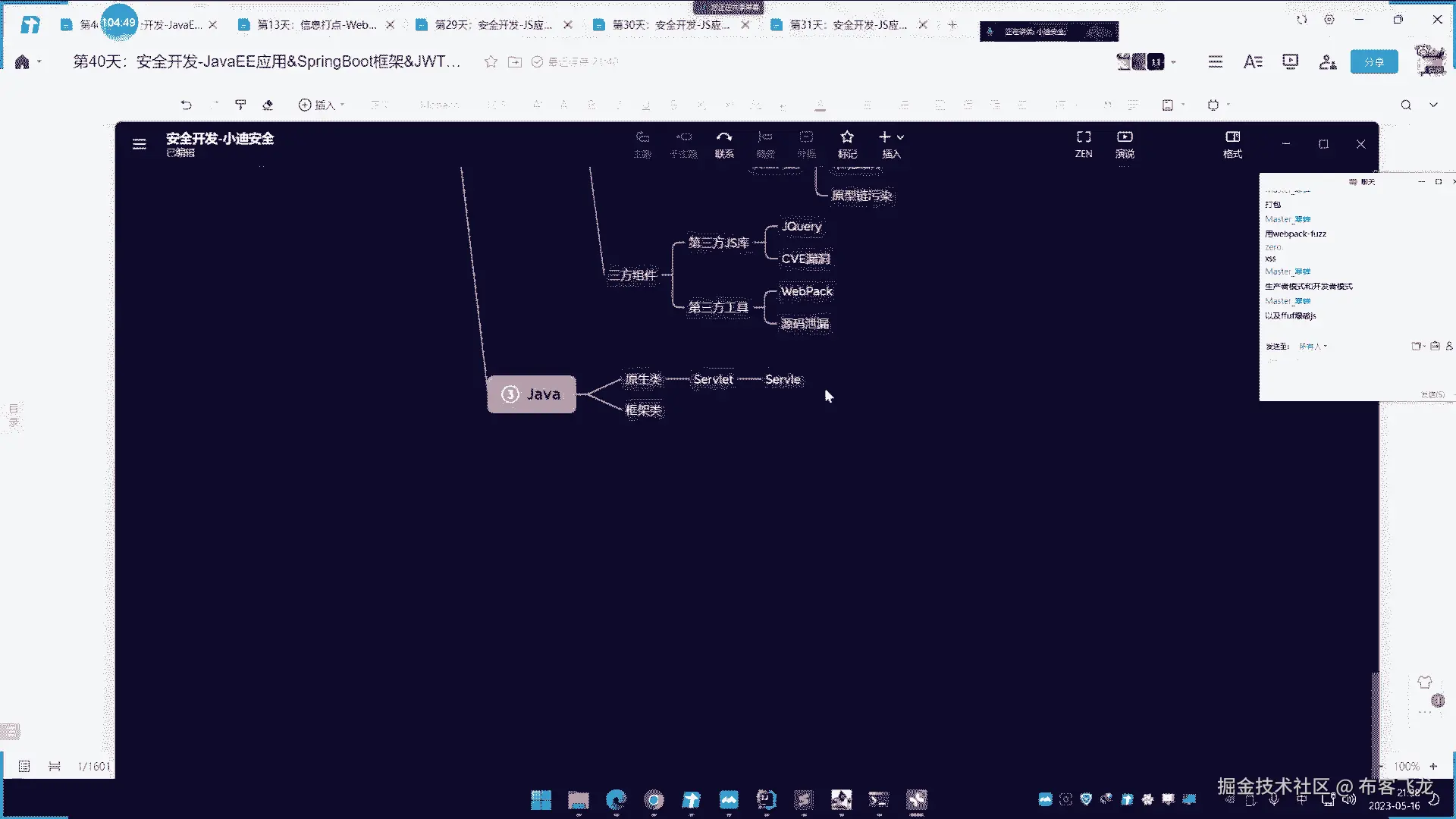Start 演说 pitch presentation mode
This screenshot has height=819, width=1456.
point(1124,143)
